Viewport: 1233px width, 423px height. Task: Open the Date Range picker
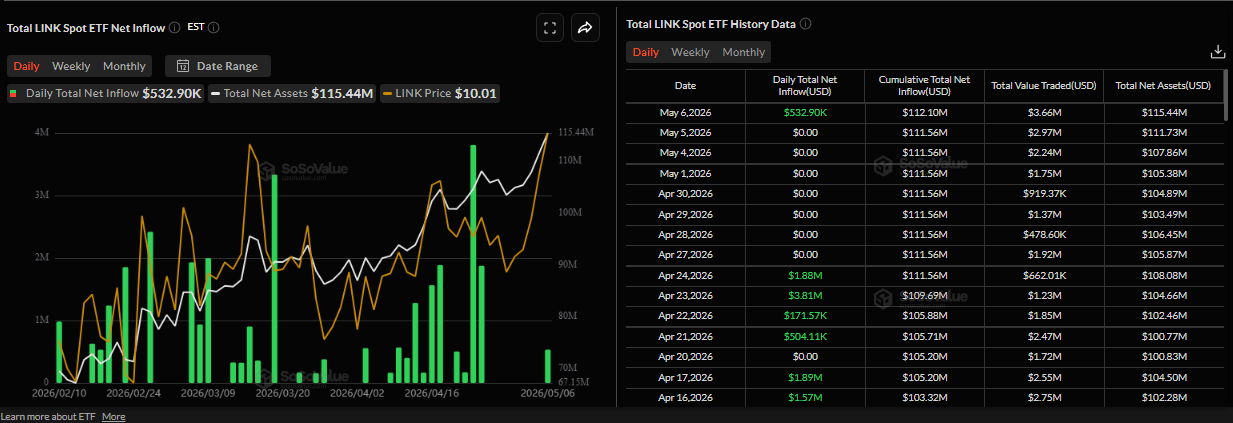click(218, 66)
